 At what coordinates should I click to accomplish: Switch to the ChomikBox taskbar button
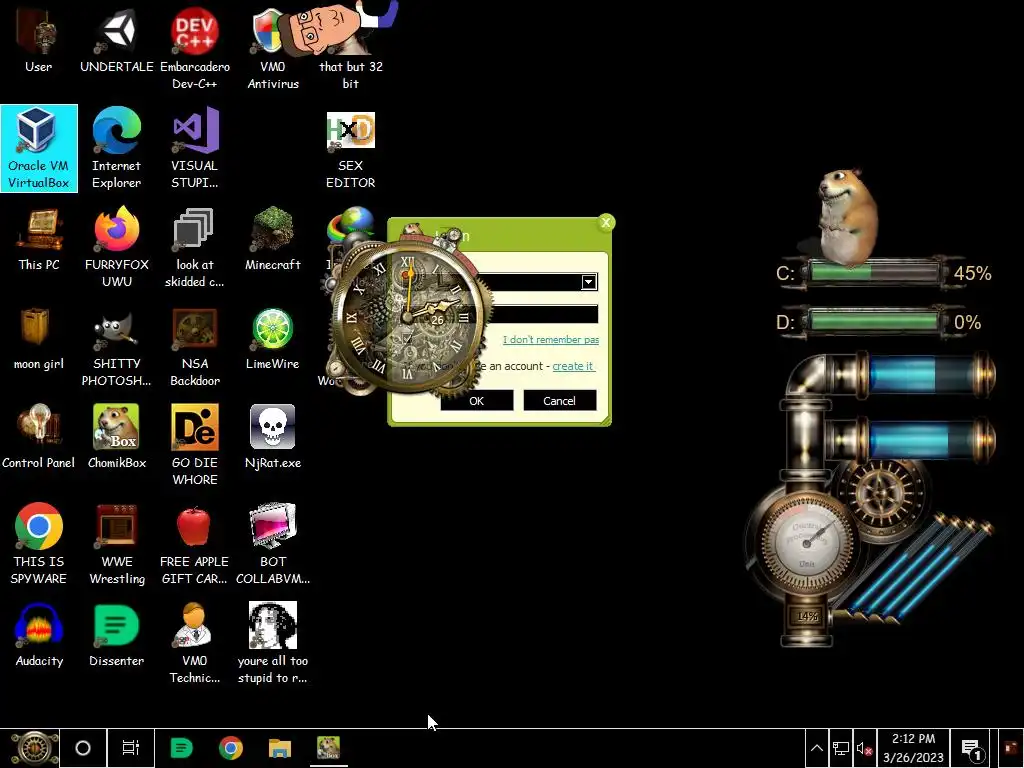click(328, 748)
